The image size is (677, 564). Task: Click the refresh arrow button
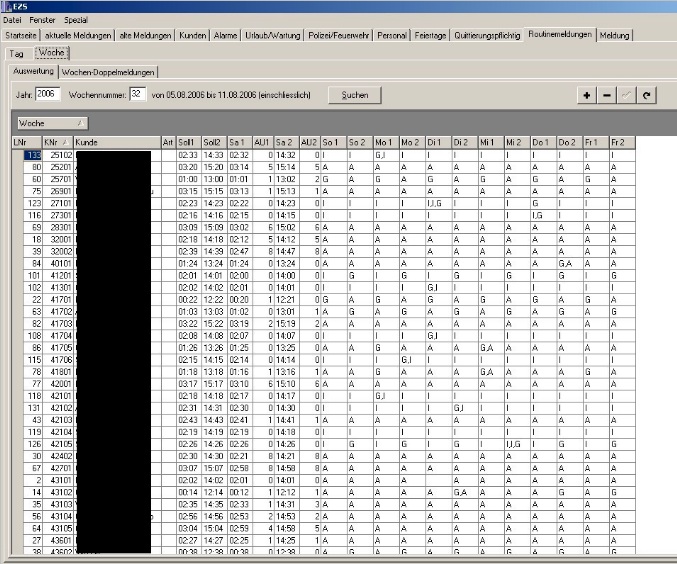click(646, 95)
